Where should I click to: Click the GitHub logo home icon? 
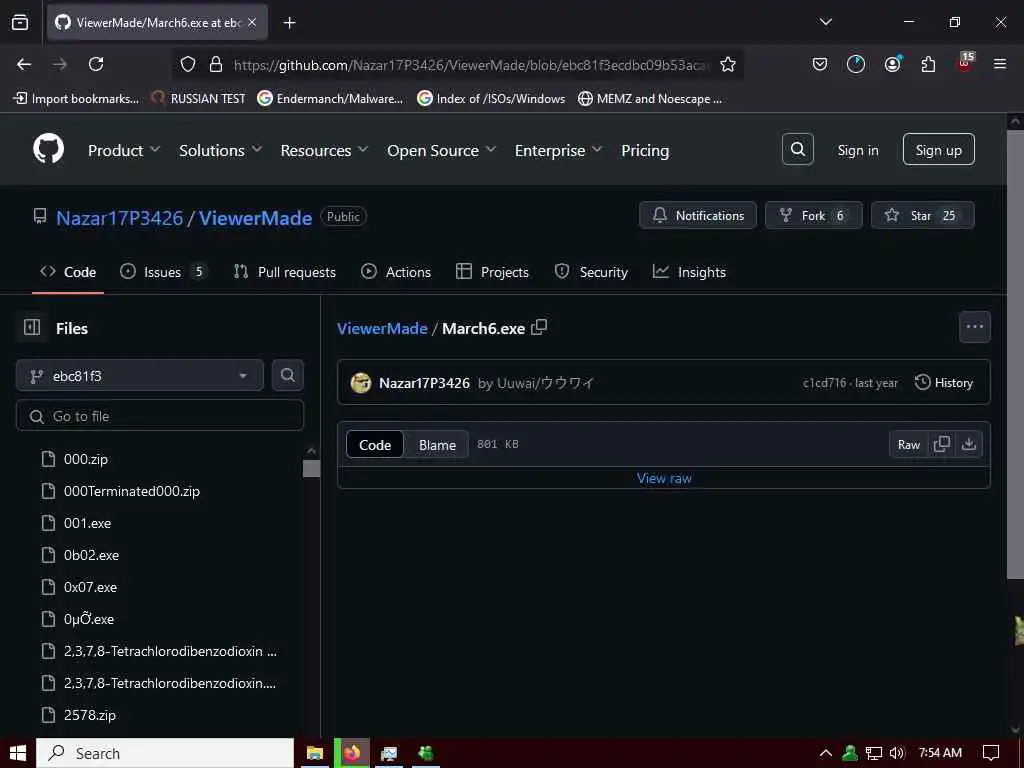pos(48,150)
